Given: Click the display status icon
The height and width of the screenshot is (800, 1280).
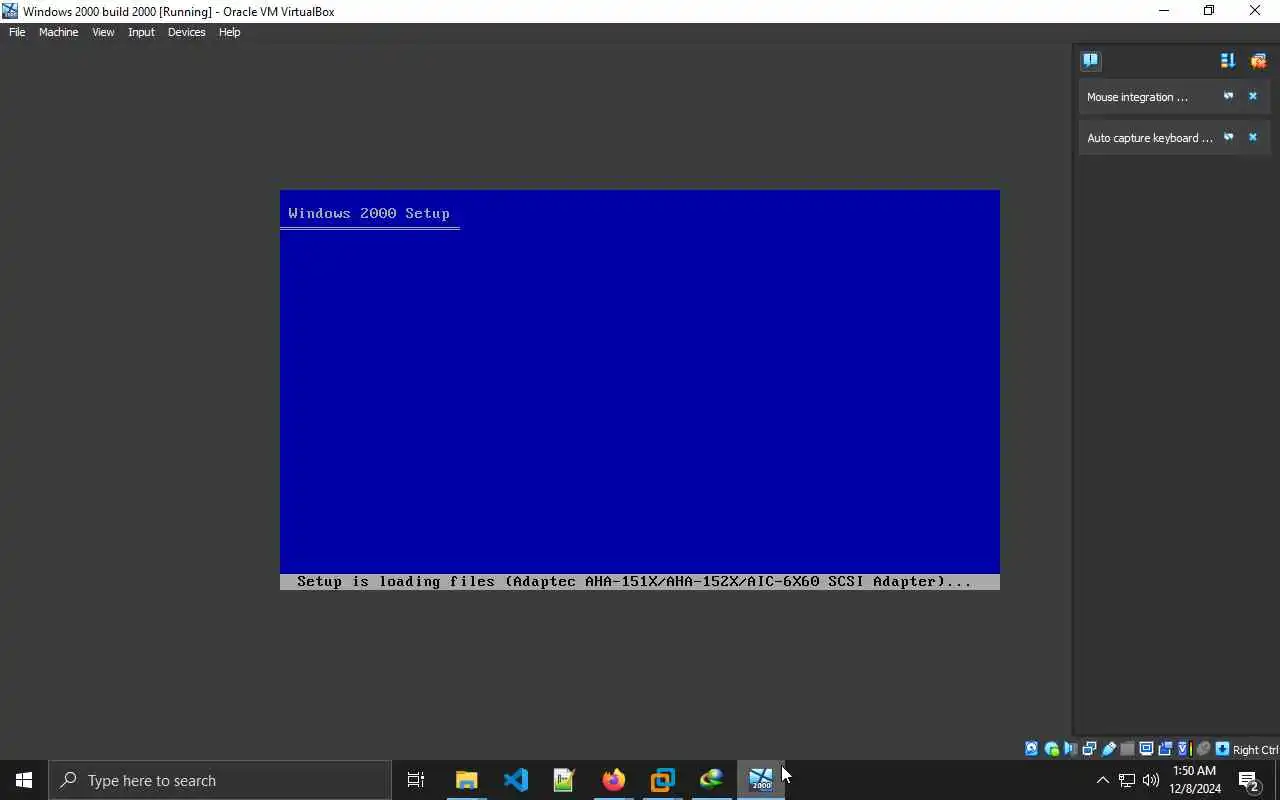Looking at the screenshot, I should coord(1146,749).
